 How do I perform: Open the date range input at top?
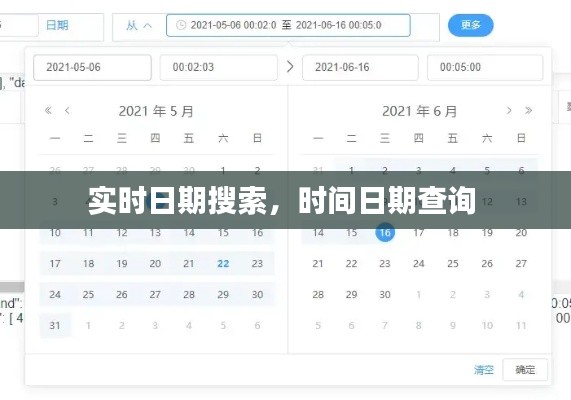pos(288,25)
